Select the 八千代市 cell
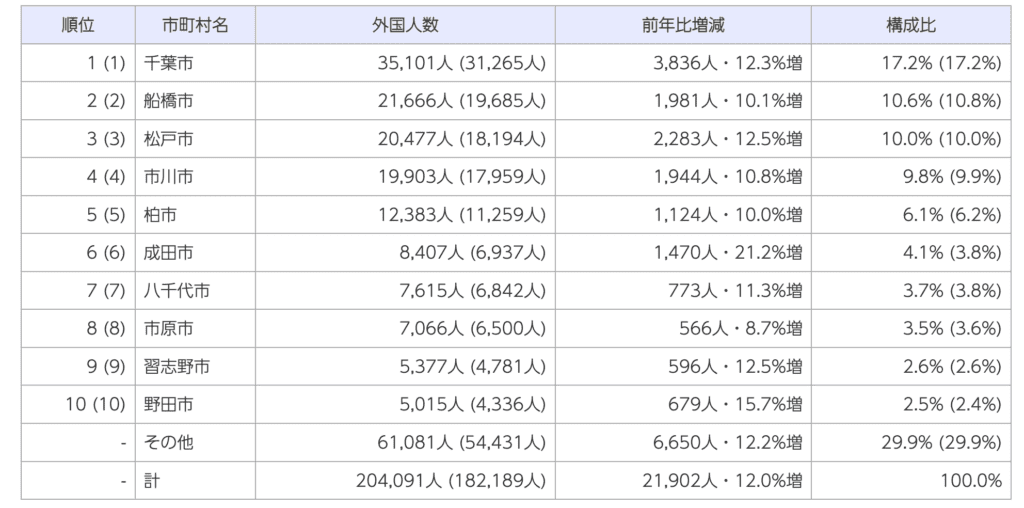 pos(177,291)
